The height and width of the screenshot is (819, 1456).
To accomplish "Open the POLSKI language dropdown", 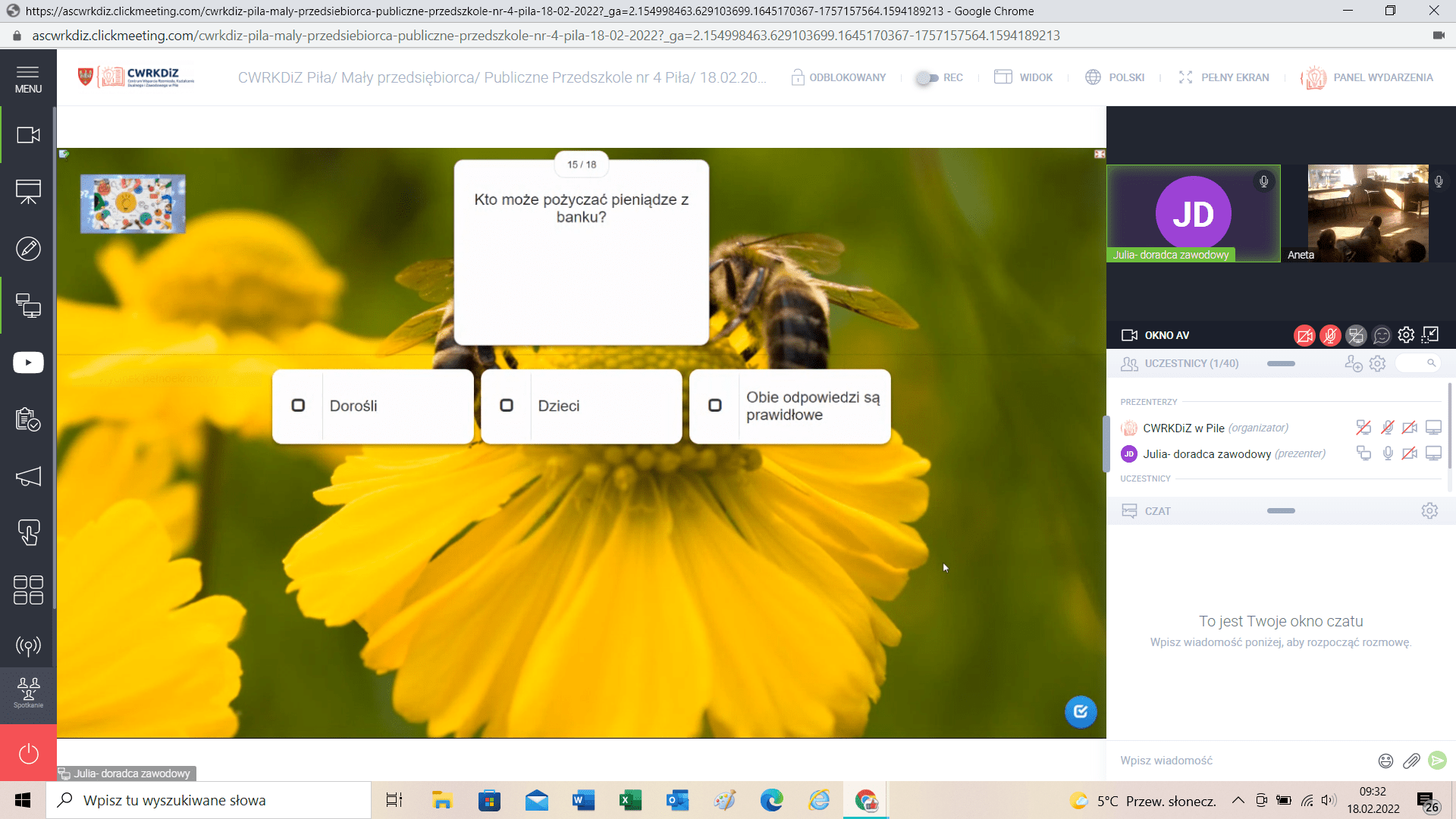I will 1115,77.
